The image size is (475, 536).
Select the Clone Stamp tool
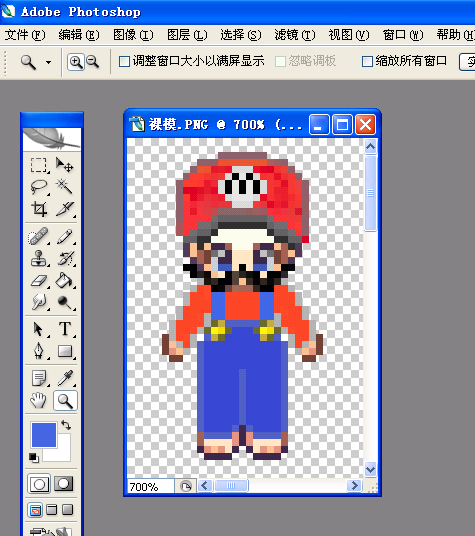(39, 258)
